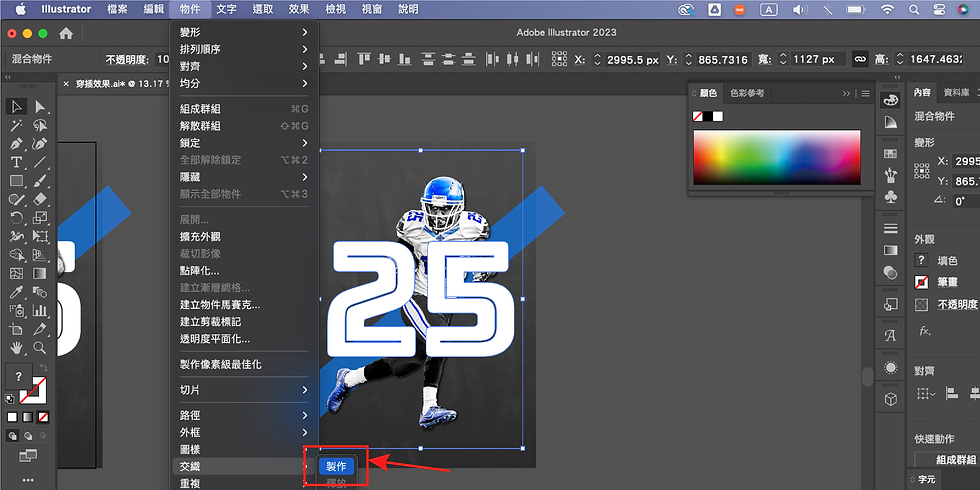
Task: Select the Rotate tool
Action: (17, 218)
